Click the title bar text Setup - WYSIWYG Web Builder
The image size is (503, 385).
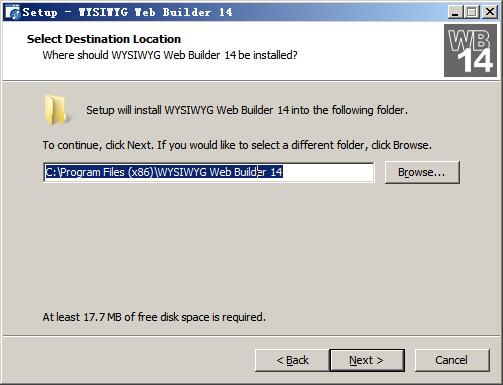point(128,12)
